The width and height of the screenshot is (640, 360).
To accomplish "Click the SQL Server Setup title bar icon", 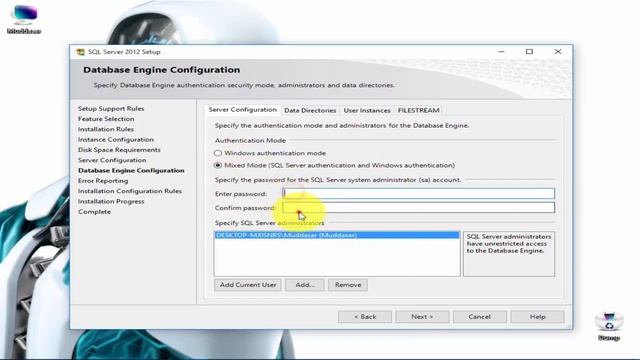I will (80, 52).
